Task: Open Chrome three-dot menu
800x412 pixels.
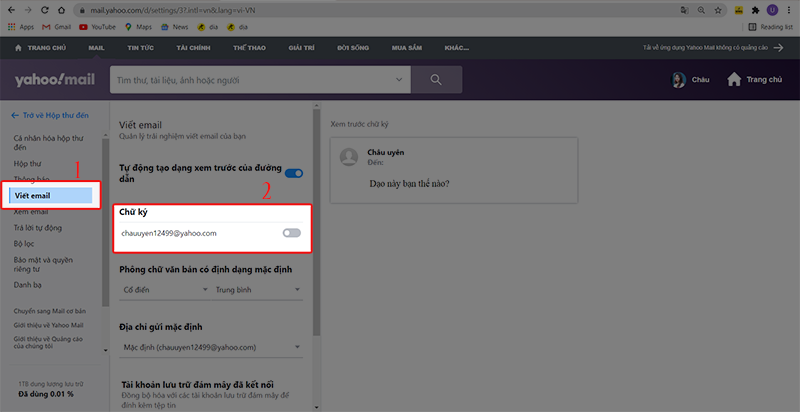Action: (789, 10)
